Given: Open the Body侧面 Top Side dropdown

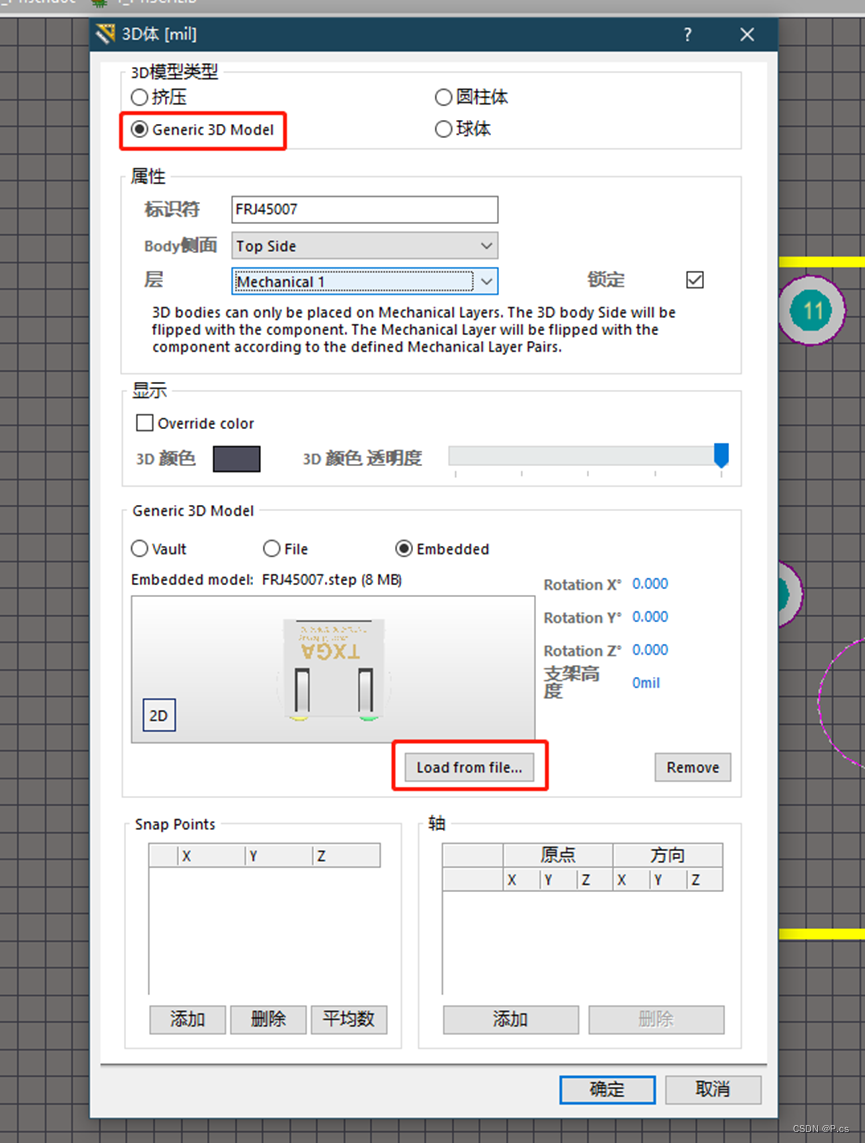Looking at the screenshot, I should coord(364,246).
